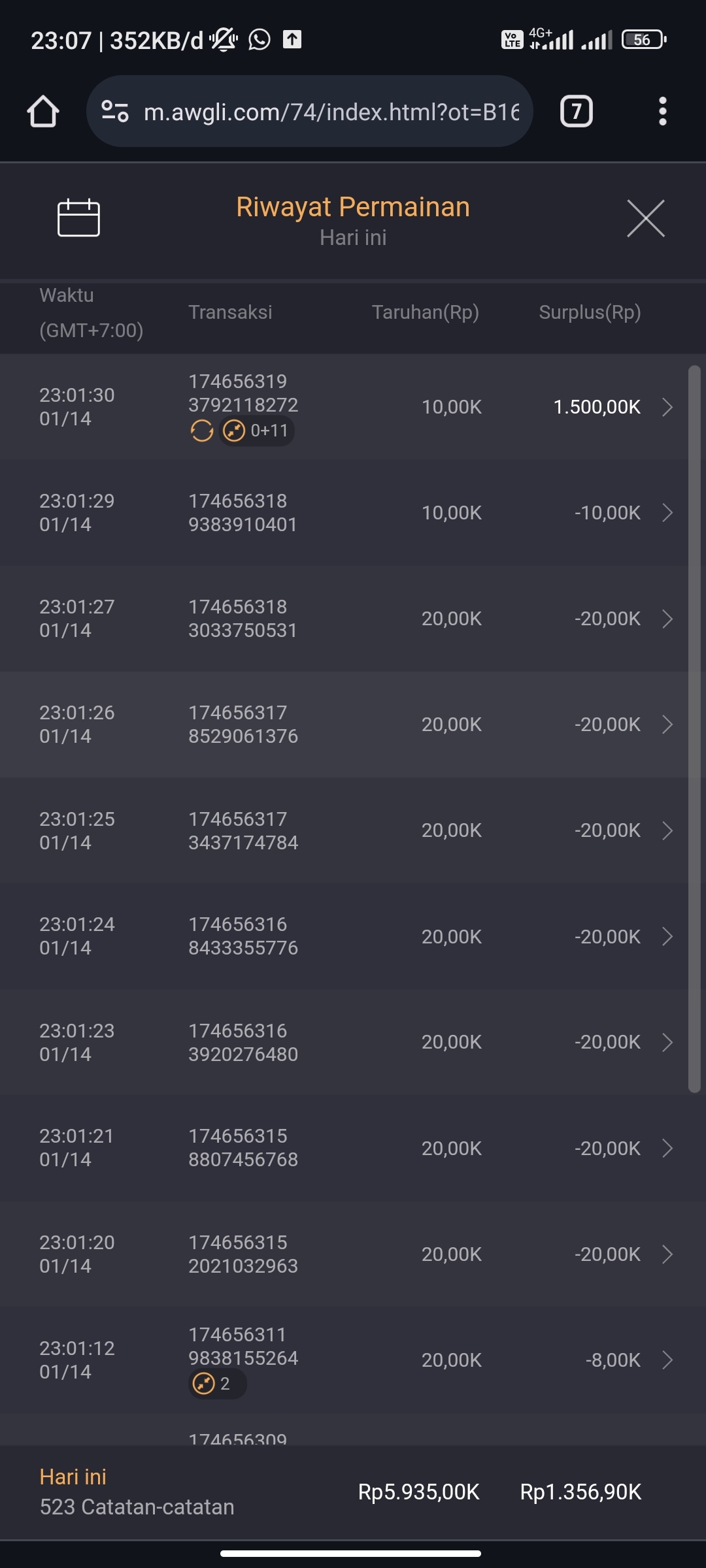Expand the 23:01:12 transaction chevron
Viewport: 706px width, 1568px height.
pos(667,1360)
